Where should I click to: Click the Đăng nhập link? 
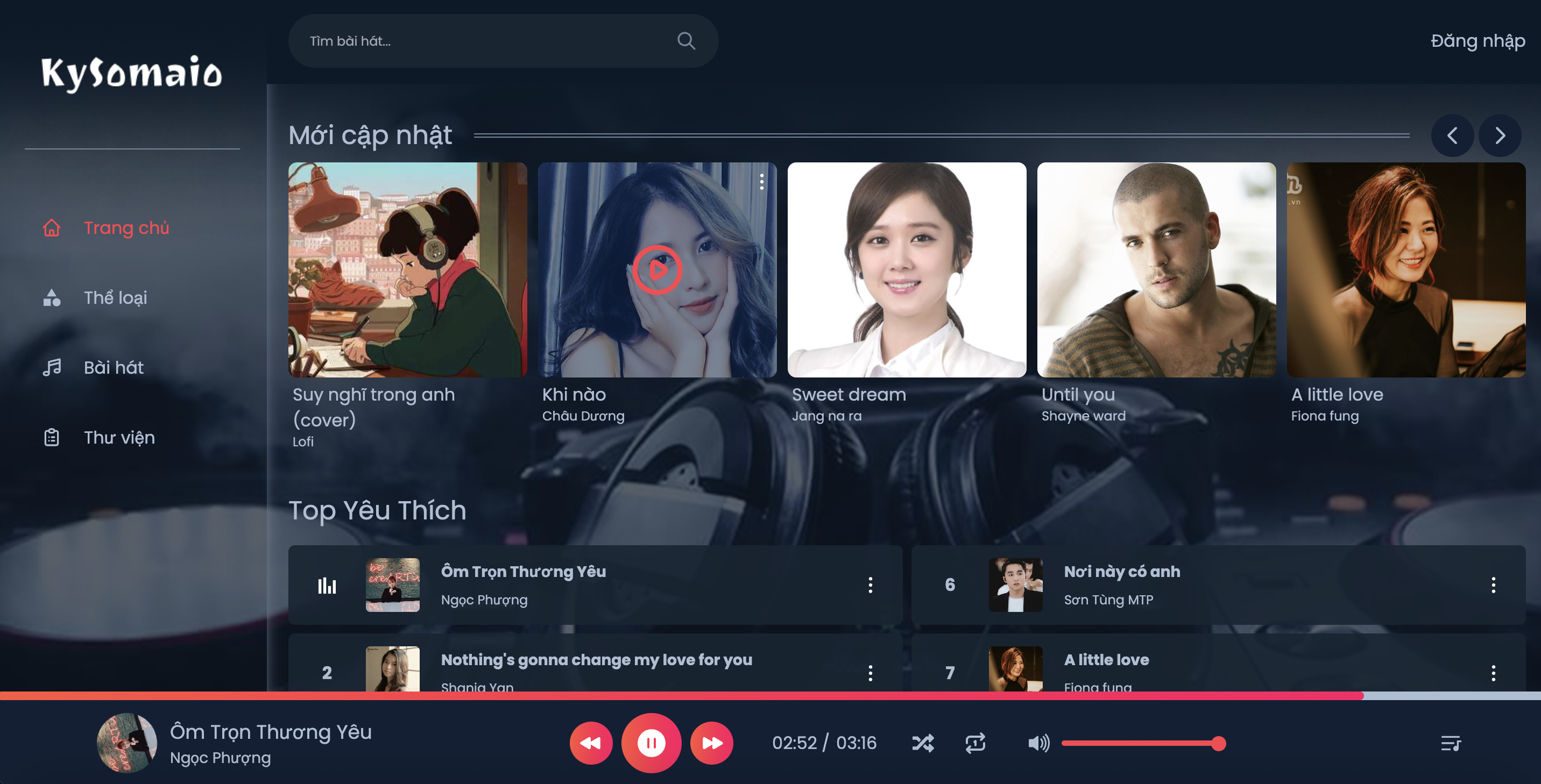[1477, 41]
